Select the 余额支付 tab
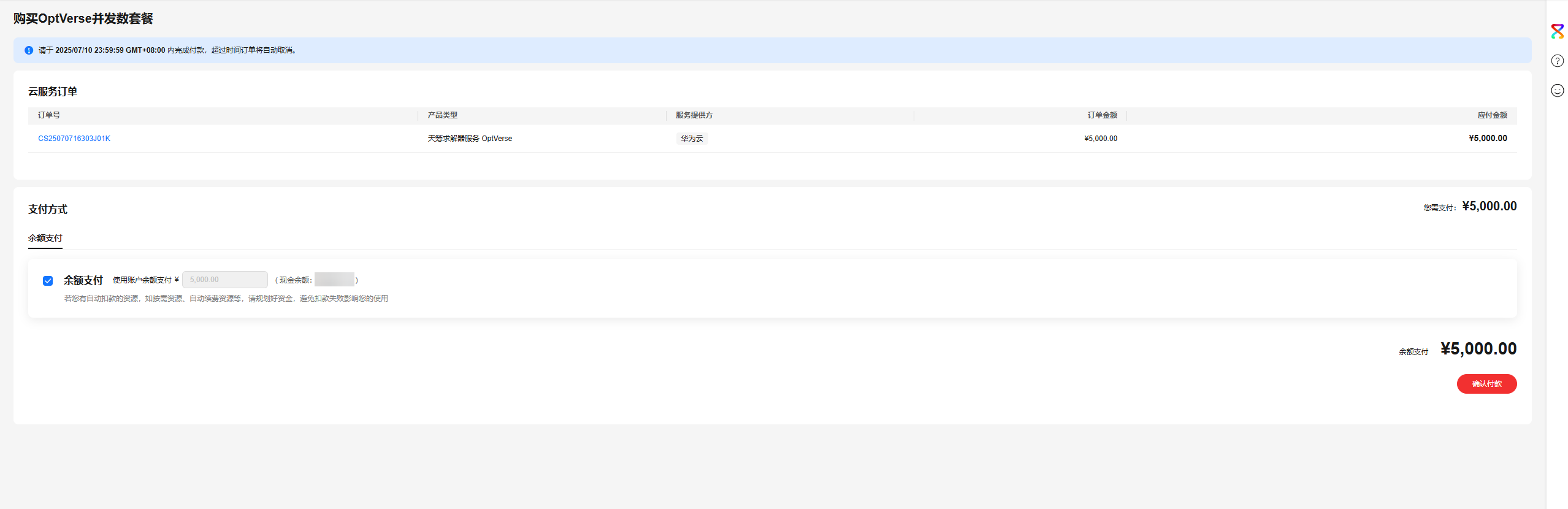 tap(45, 238)
